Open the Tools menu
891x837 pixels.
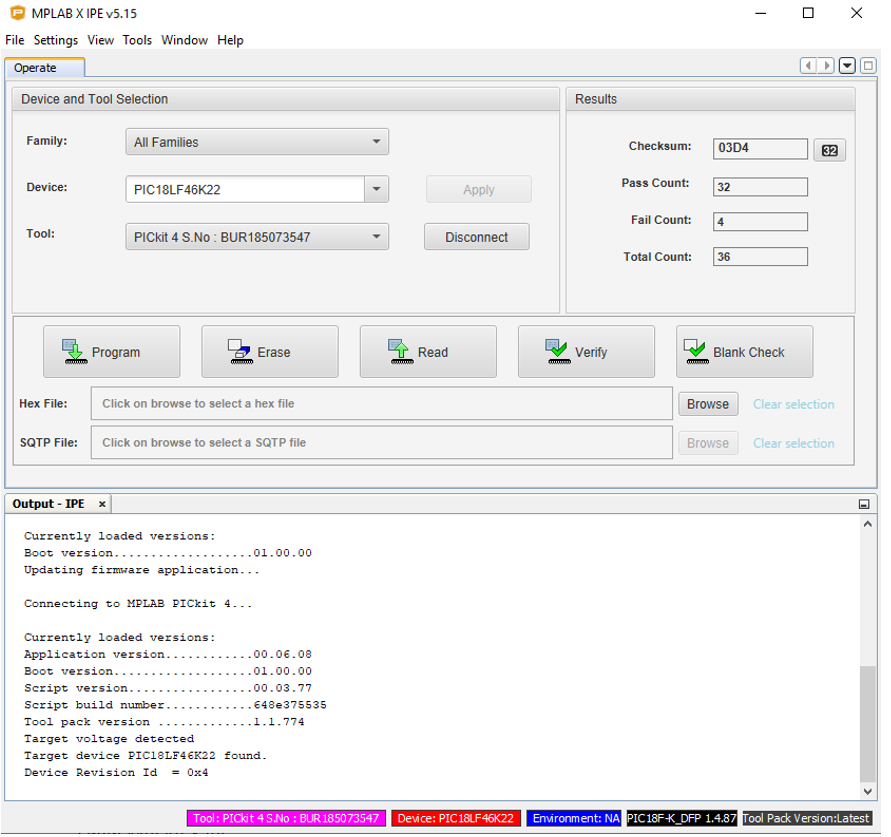137,40
